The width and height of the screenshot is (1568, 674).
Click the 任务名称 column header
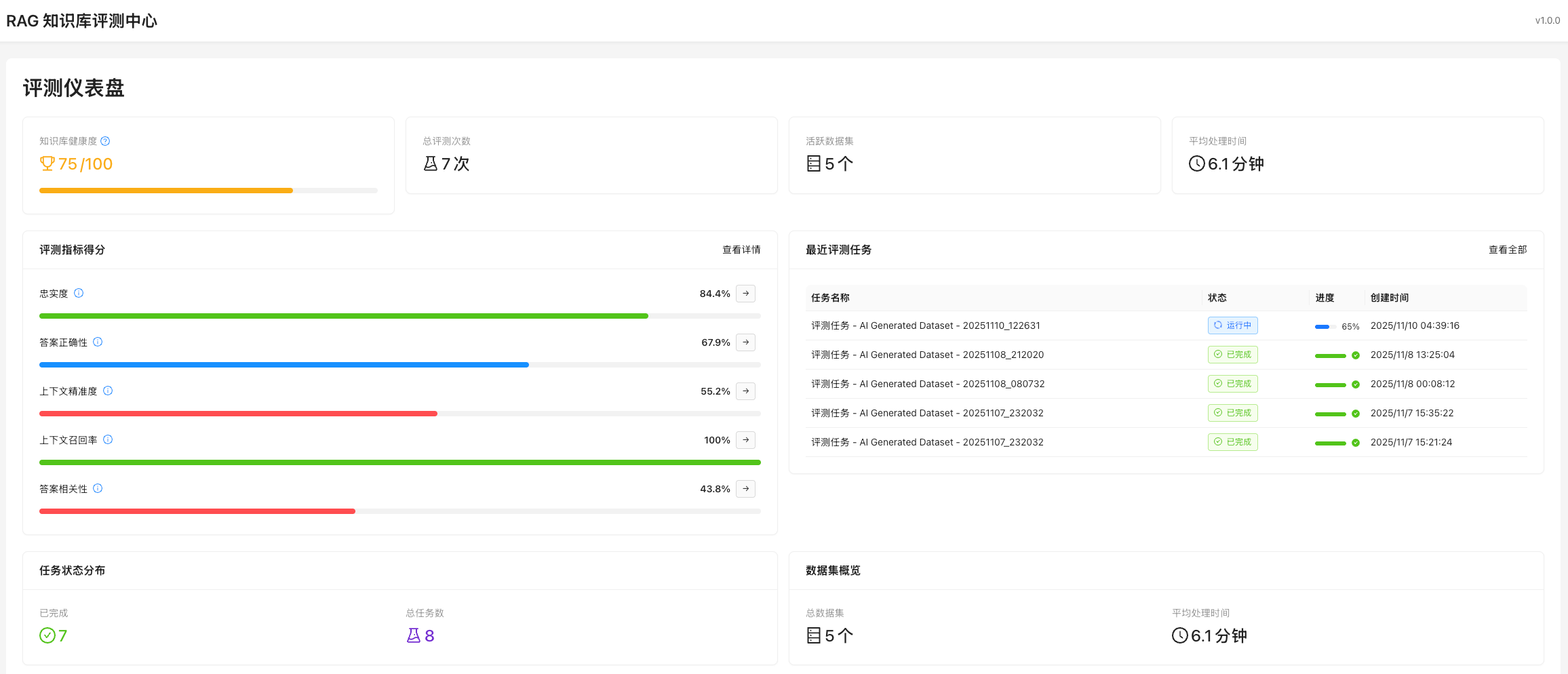tap(830, 298)
